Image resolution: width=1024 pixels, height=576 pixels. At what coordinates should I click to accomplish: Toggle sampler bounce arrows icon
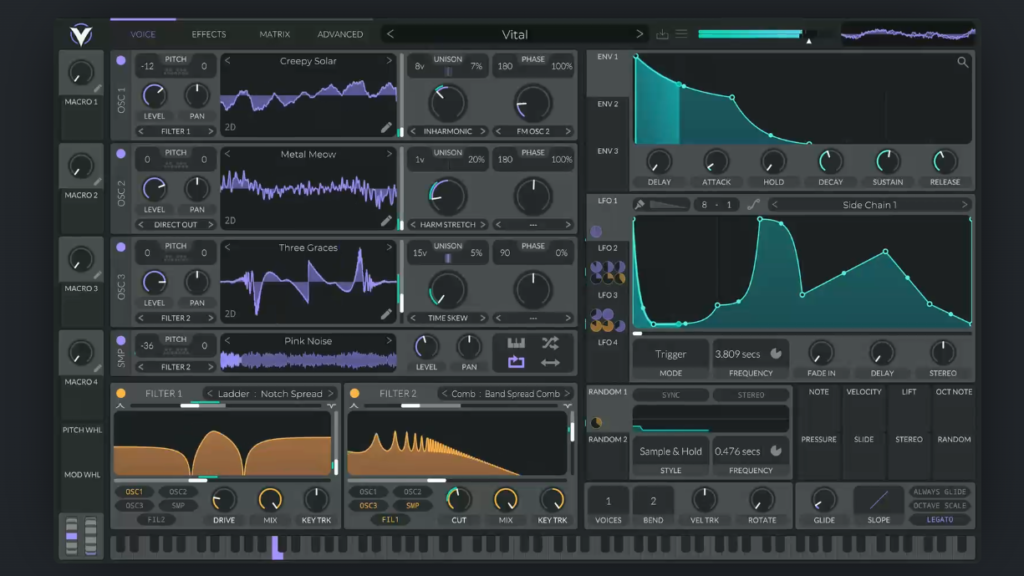click(x=551, y=362)
